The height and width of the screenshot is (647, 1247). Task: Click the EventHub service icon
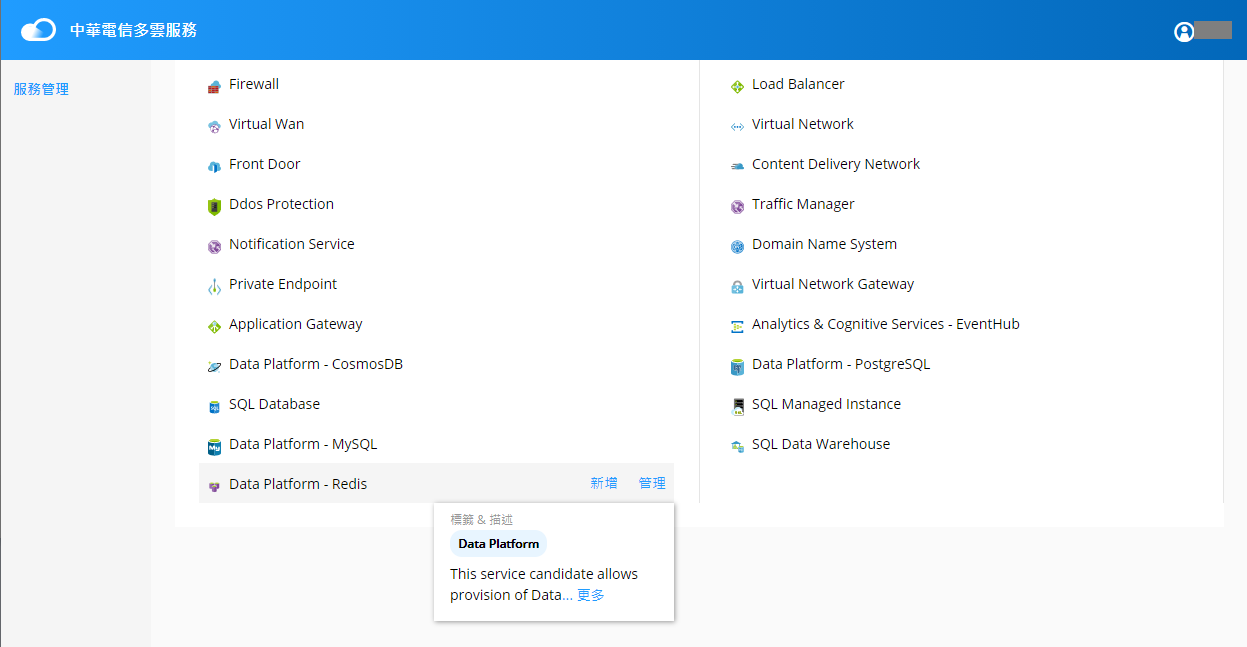(737, 327)
